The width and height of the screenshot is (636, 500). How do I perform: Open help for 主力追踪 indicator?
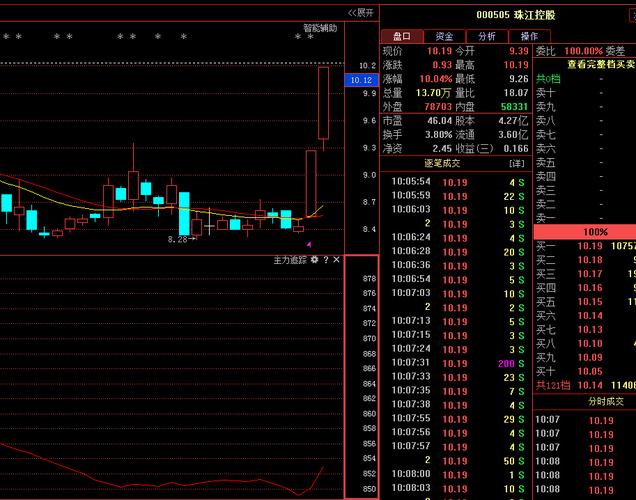click(326, 260)
